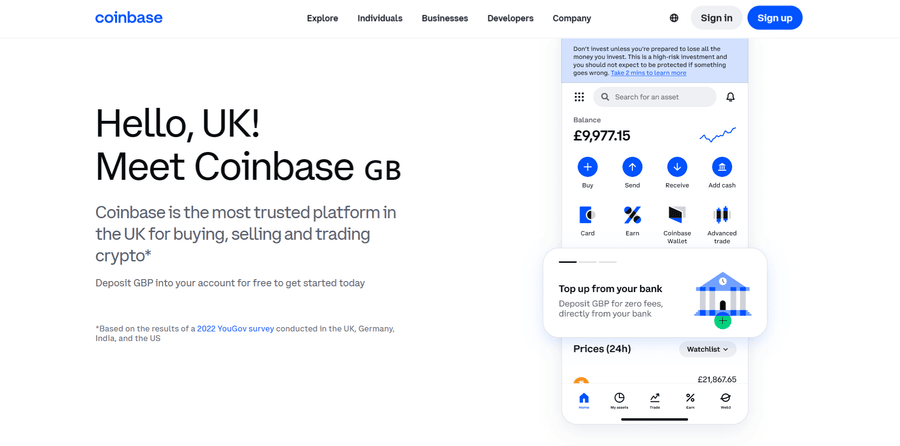This screenshot has width=900, height=446.
Task: Select the Add cash bank icon
Action: point(721,167)
